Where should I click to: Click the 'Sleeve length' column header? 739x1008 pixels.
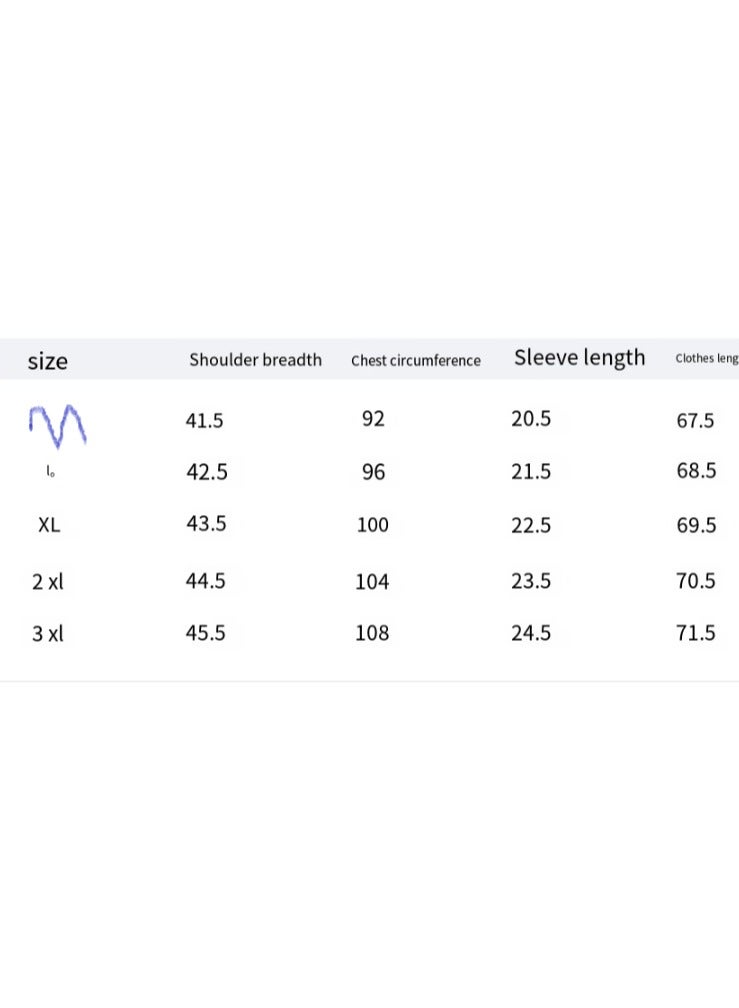(x=579, y=358)
